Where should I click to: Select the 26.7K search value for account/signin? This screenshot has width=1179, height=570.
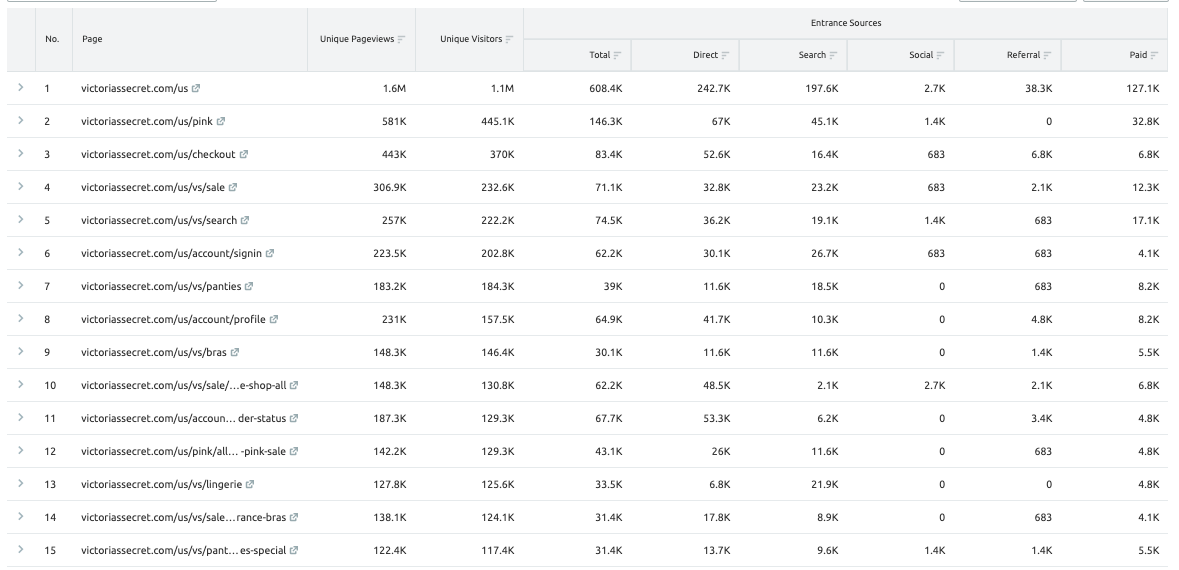[825, 253]
